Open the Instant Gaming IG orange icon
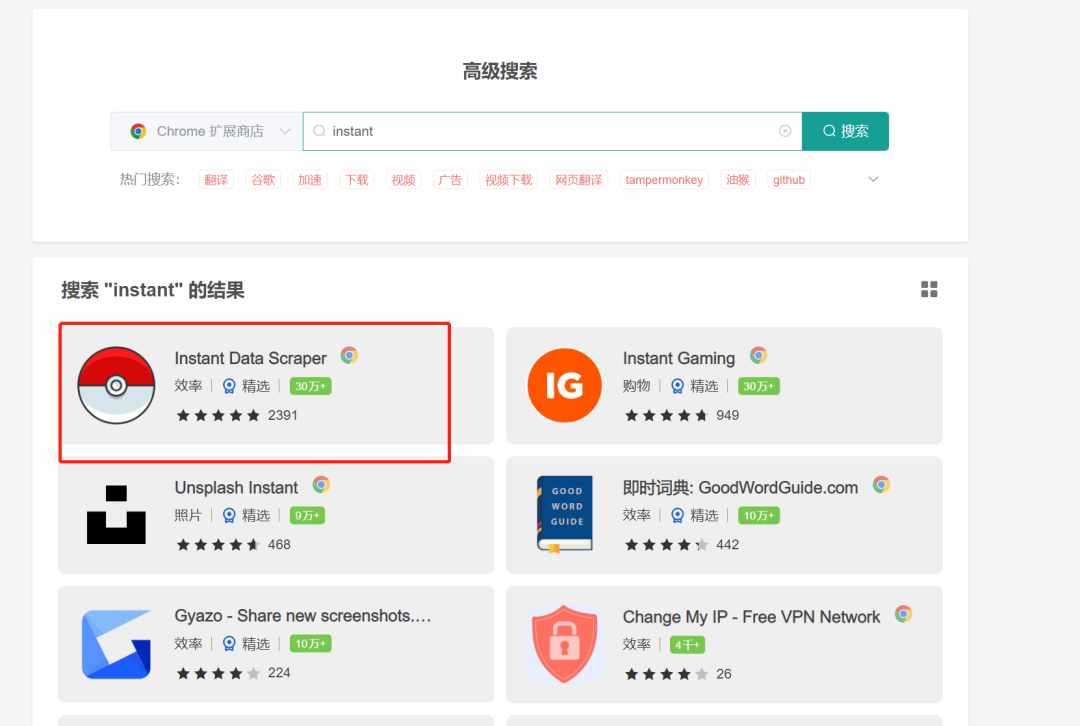1080x726 pixels. (565, 385)
